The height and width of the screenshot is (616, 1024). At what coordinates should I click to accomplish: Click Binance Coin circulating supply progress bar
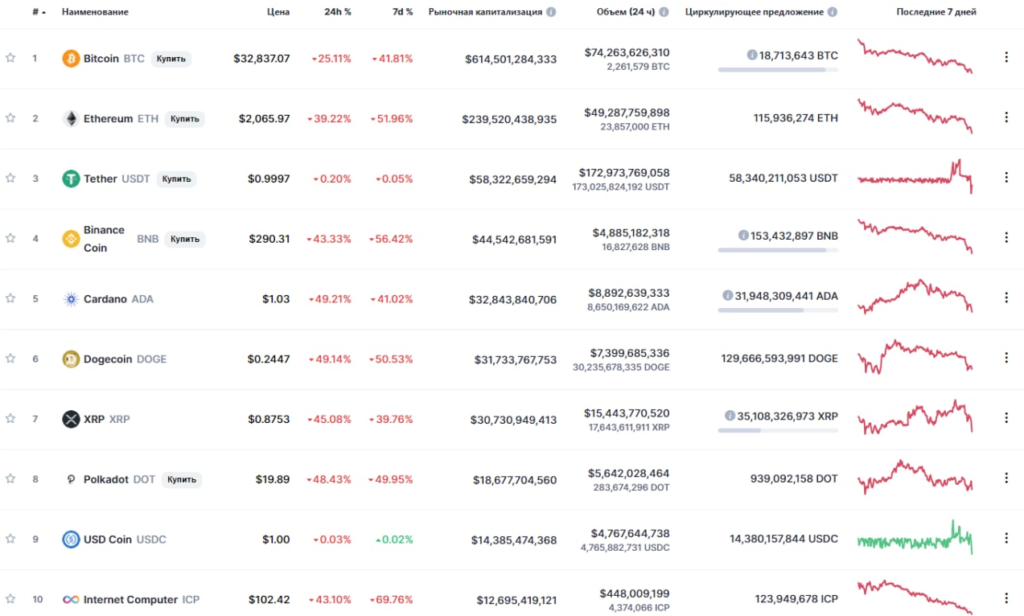coord(778,250)
